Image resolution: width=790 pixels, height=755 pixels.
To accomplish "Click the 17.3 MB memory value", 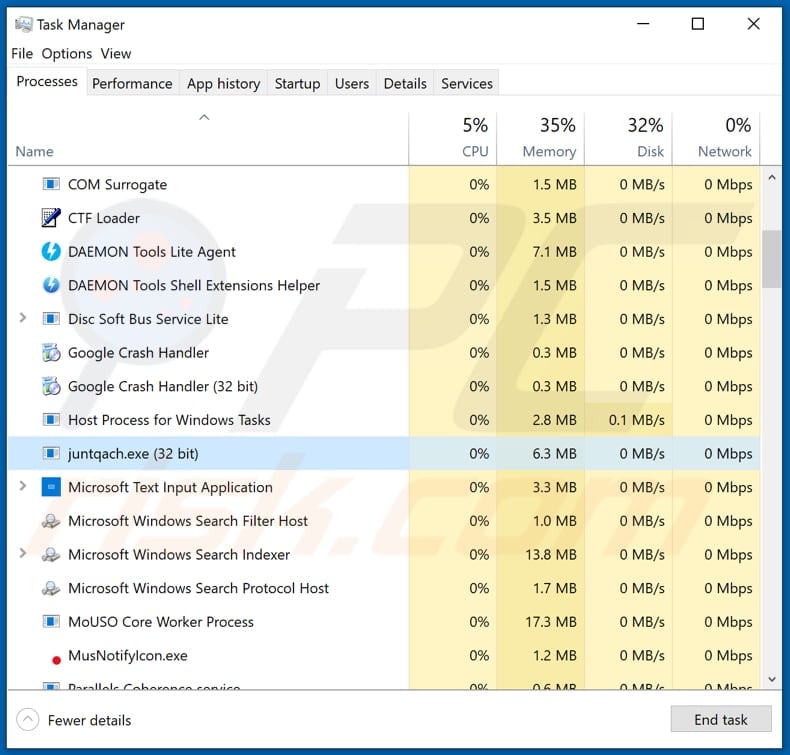I will click(x=551, y=622).
